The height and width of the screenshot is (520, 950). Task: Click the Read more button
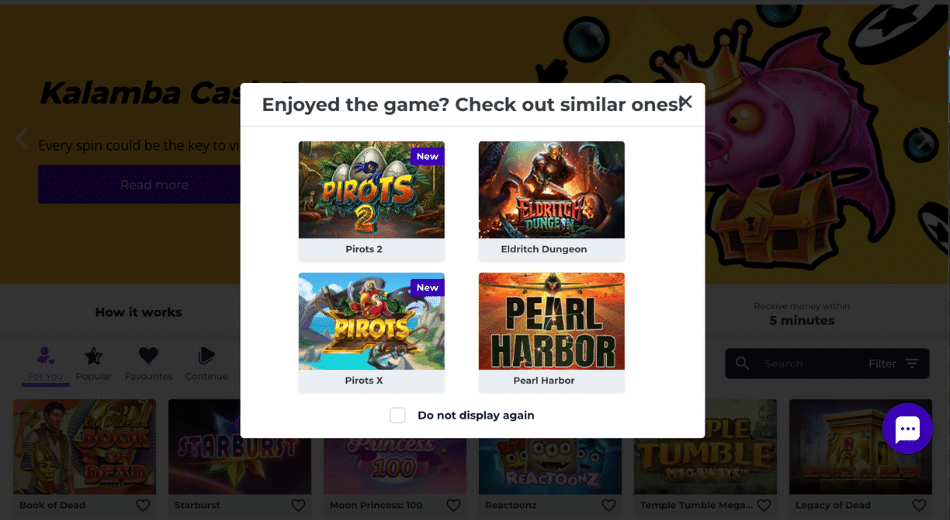pos(154,184)
